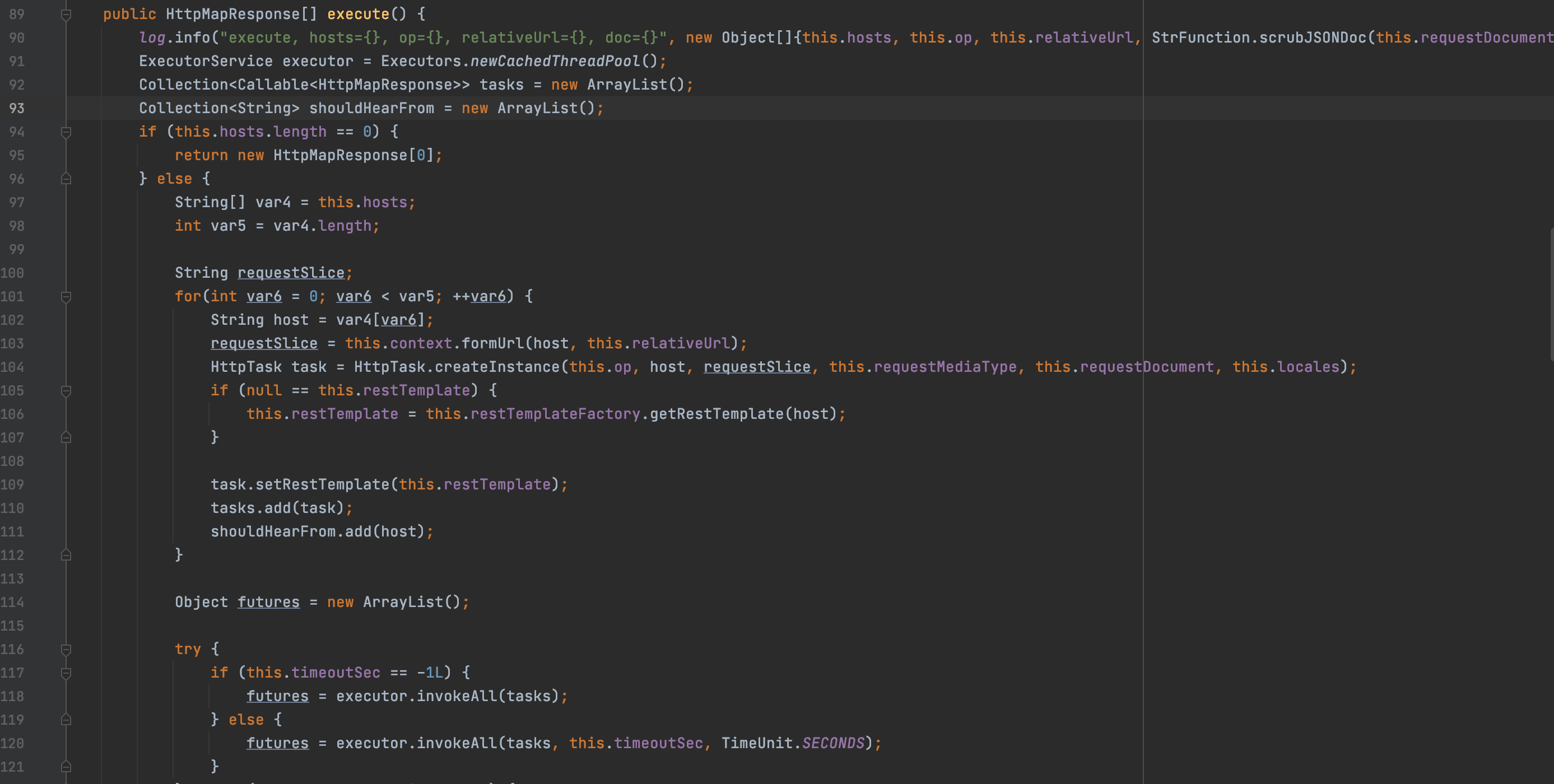The image size is (1554, 784).
Task: Click tasks.add(task) on line 110
Action: [277, 508]
